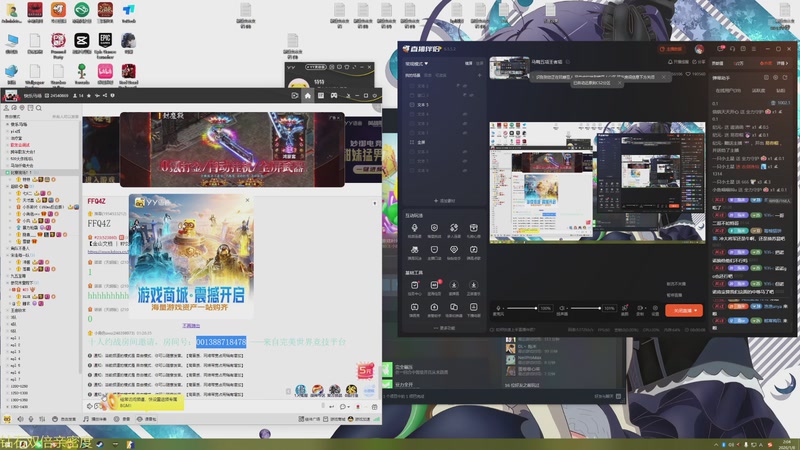Toggle visibility eye of the 文本 3 source

465,123
